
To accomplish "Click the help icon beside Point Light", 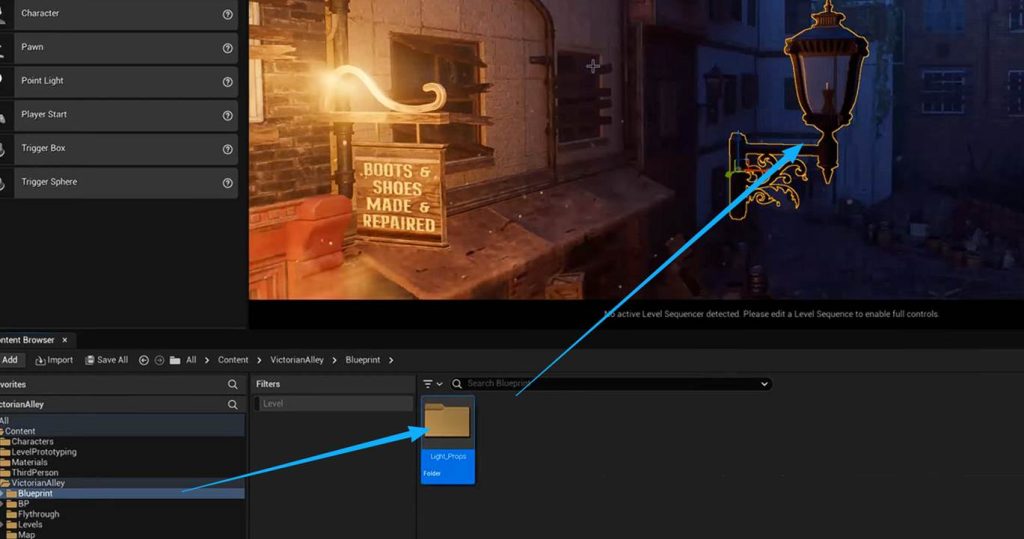I will 227,81.
